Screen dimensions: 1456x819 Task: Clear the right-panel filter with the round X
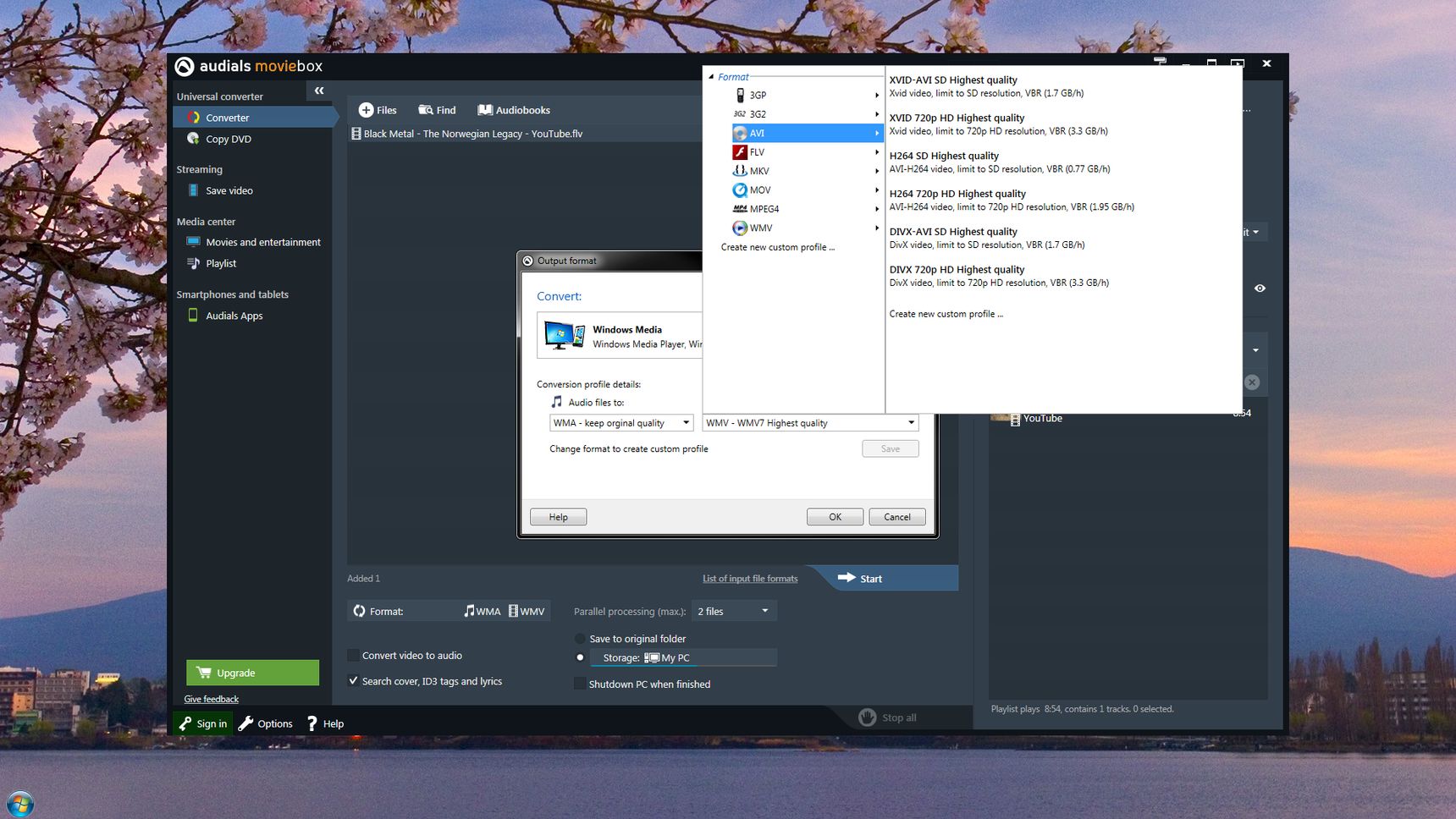tap(1252, 382)
